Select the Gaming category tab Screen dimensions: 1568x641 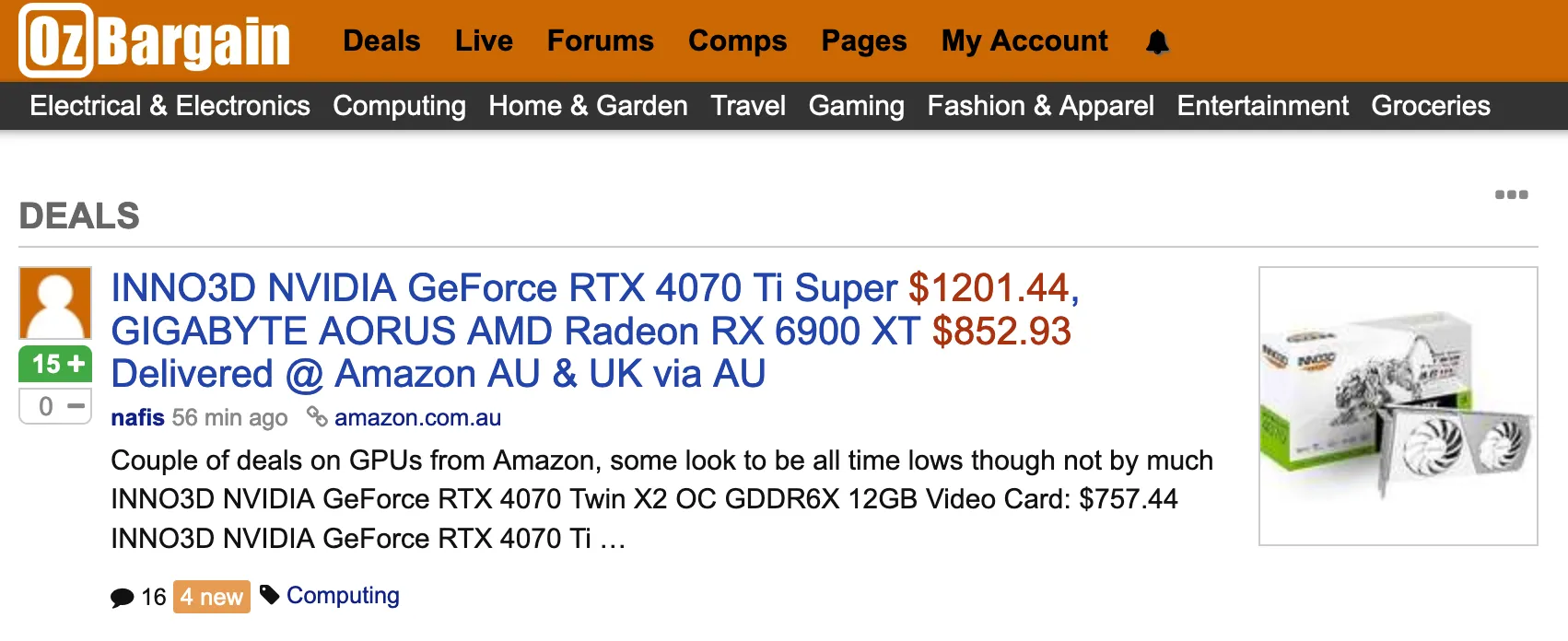tap(856, 106)
